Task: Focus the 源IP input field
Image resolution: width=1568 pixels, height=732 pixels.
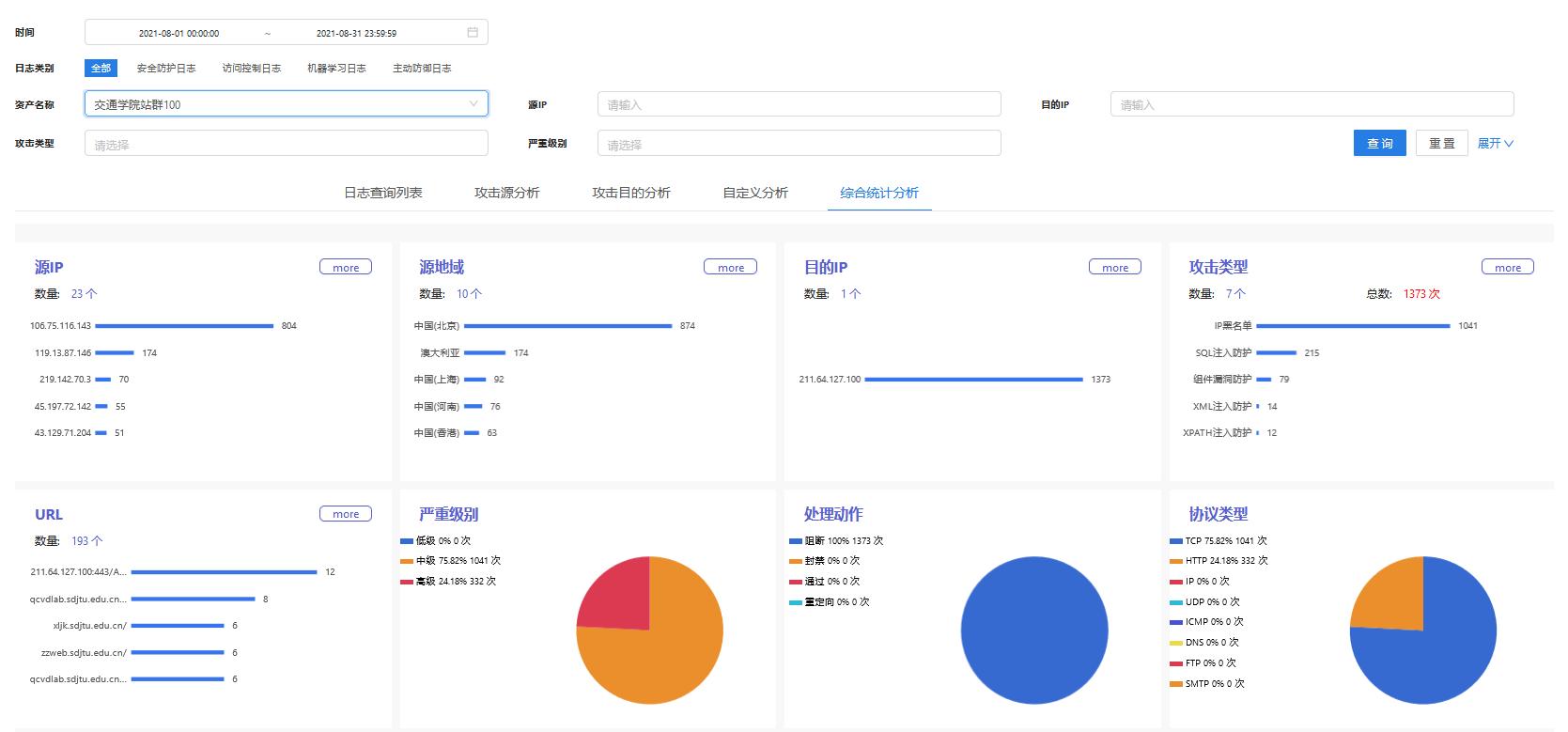Action: click(800, 103)
